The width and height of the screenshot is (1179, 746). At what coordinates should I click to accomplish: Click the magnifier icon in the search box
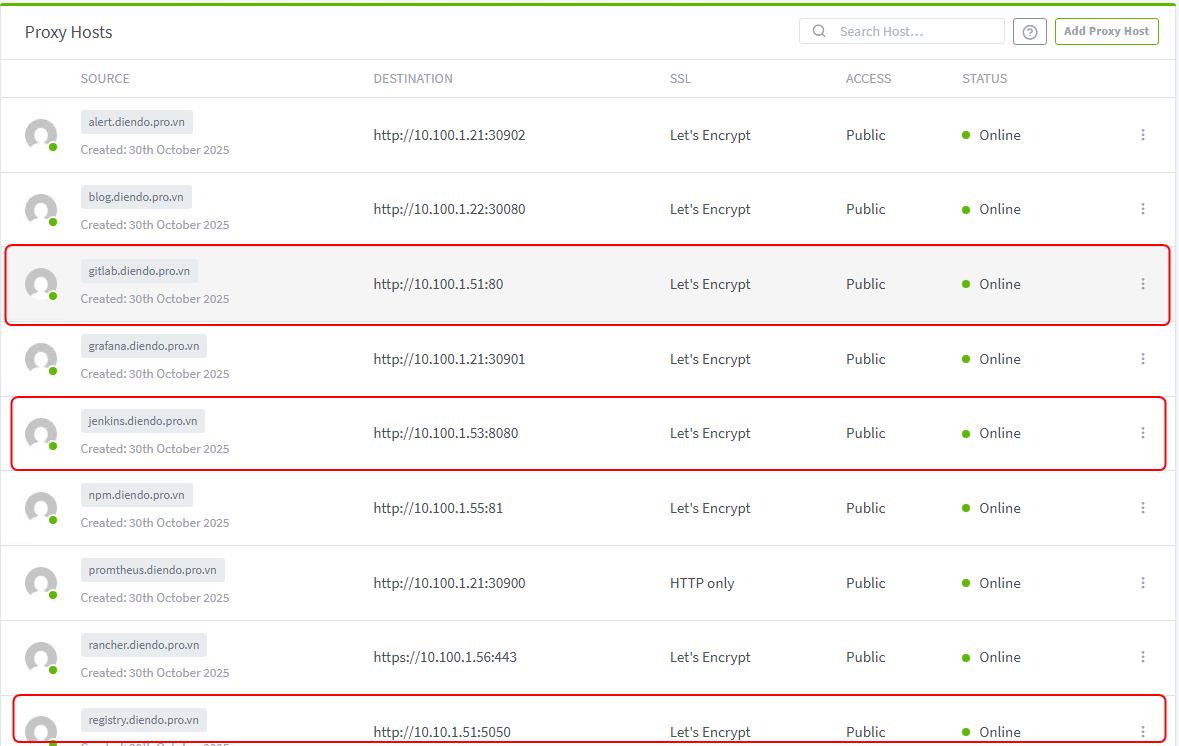click(819, 31)
